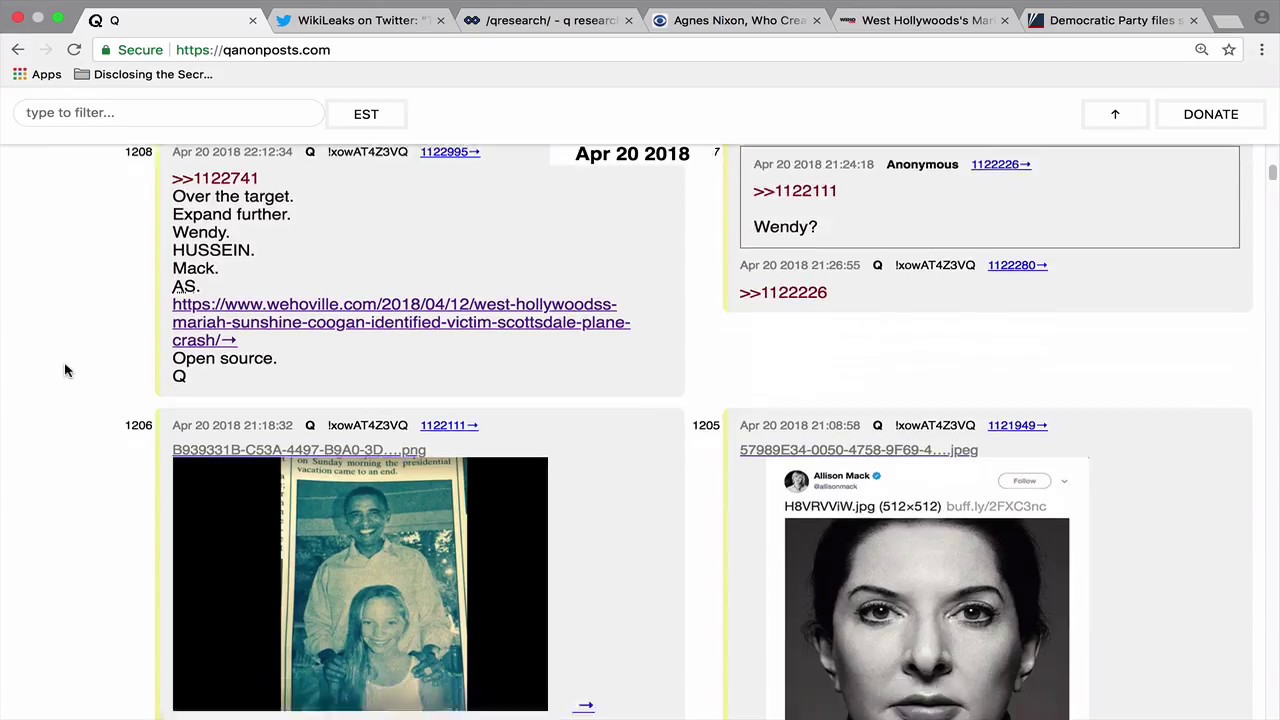Open the Chrome zoom magnifier icon
1280x720 pixels.
pos(1201,49)
